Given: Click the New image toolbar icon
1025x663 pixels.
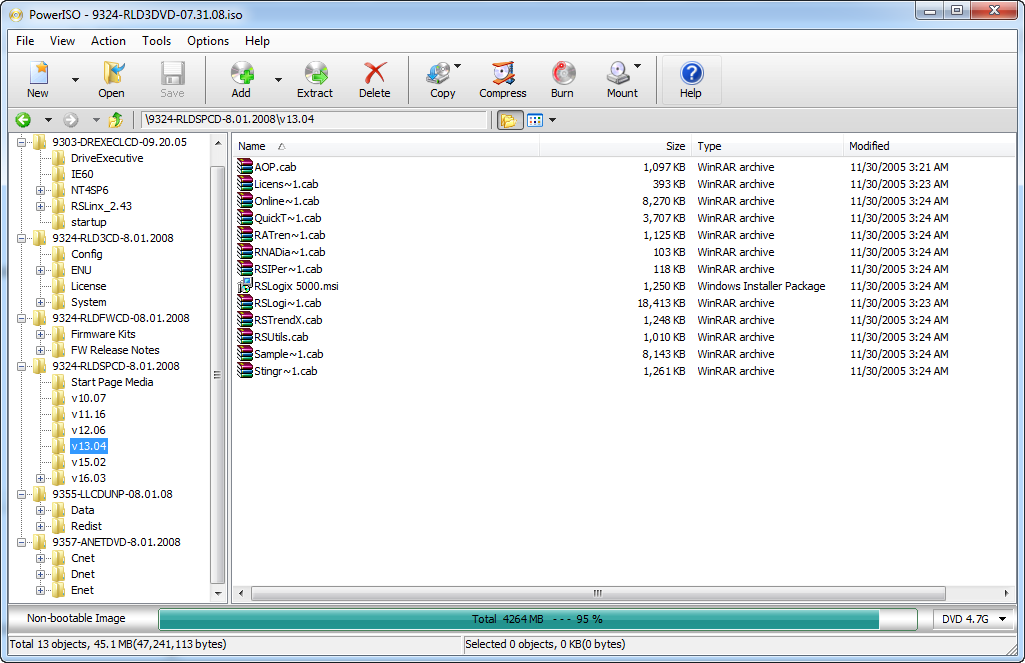Looking at the screenshot, I should pyautogui.click(x=38, y=73).
